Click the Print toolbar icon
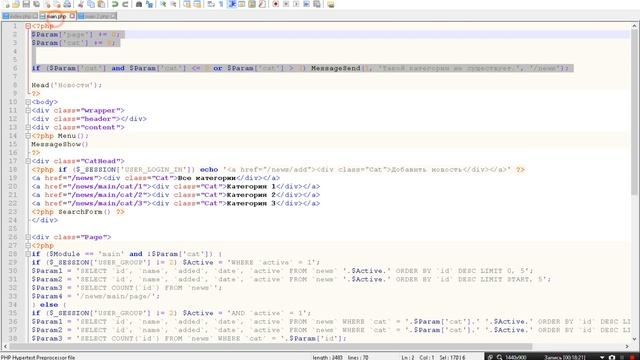The width and height of the screenshot is (640, 360). click(x=67, y=4)
